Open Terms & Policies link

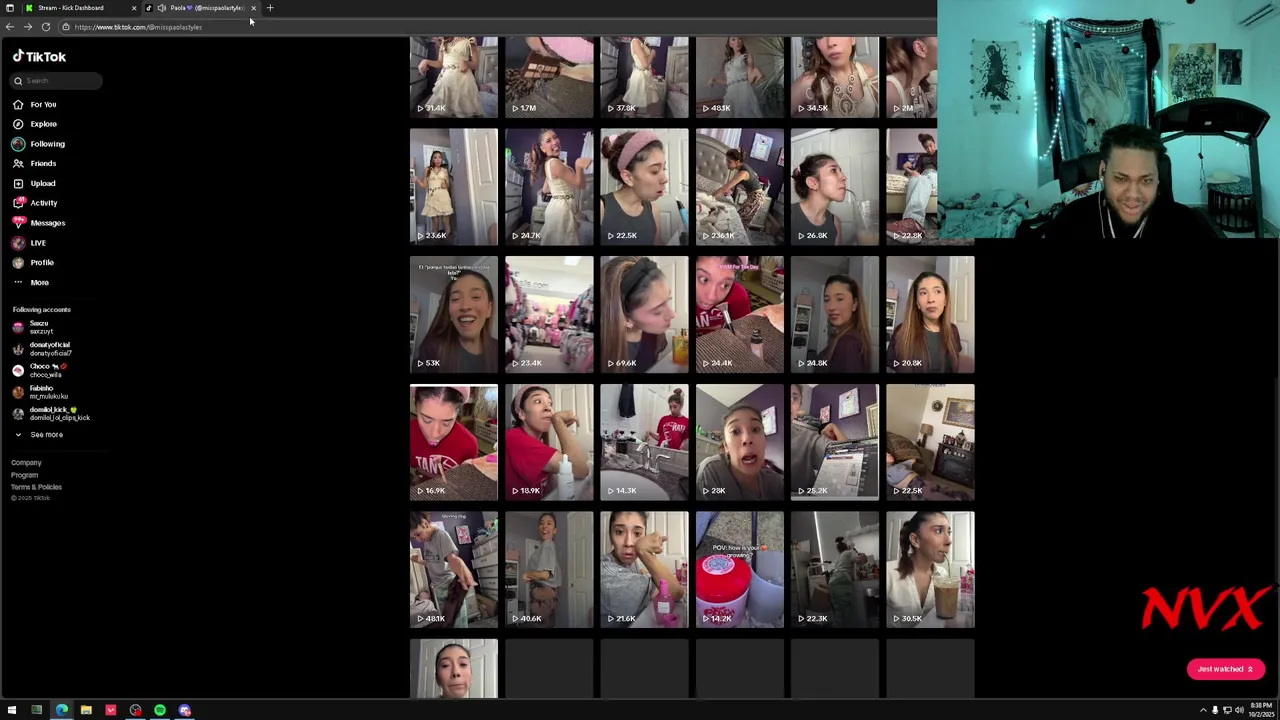click(36, 487)
